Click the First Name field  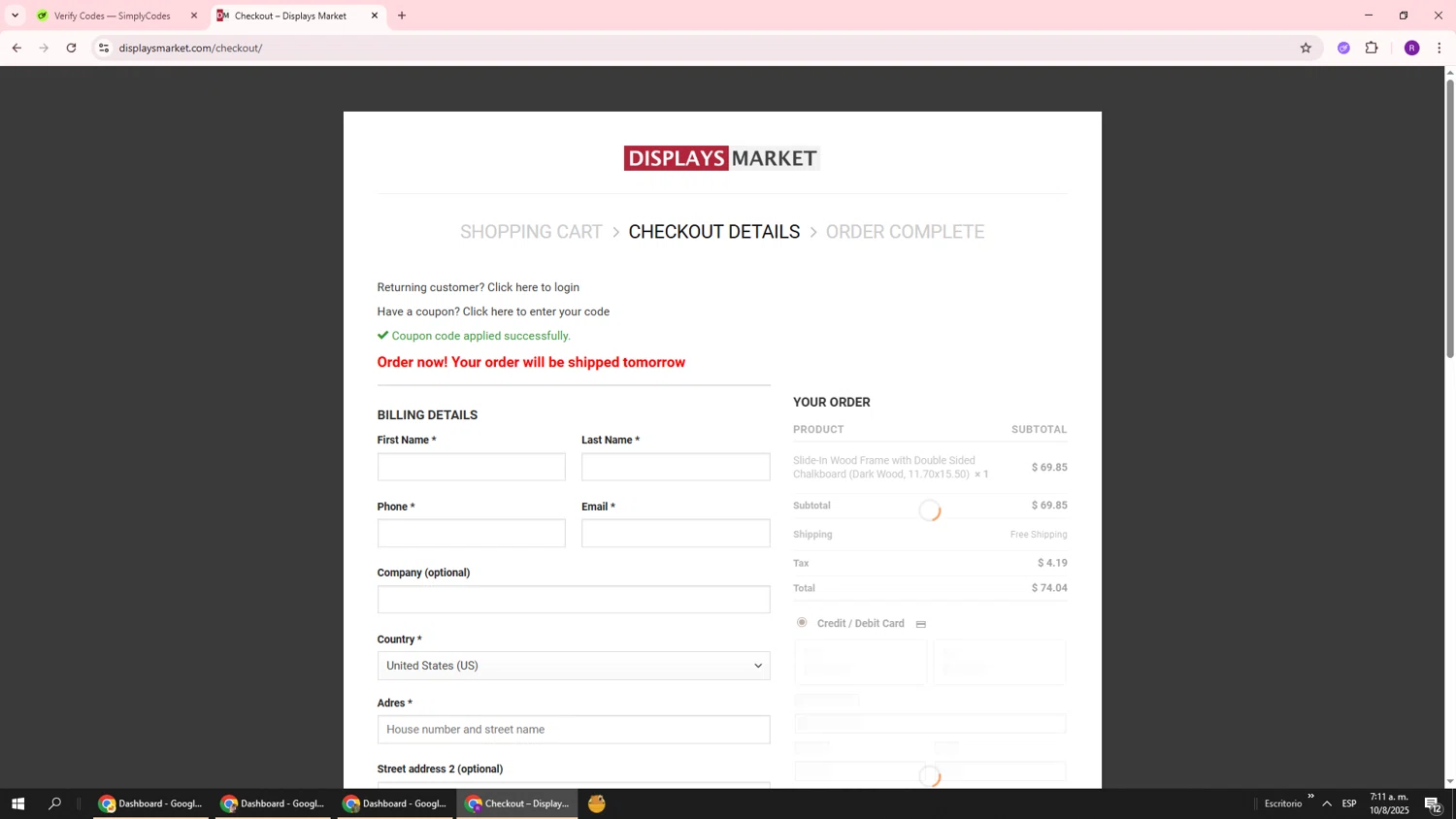pyautogui.click(x=471, y=467)
